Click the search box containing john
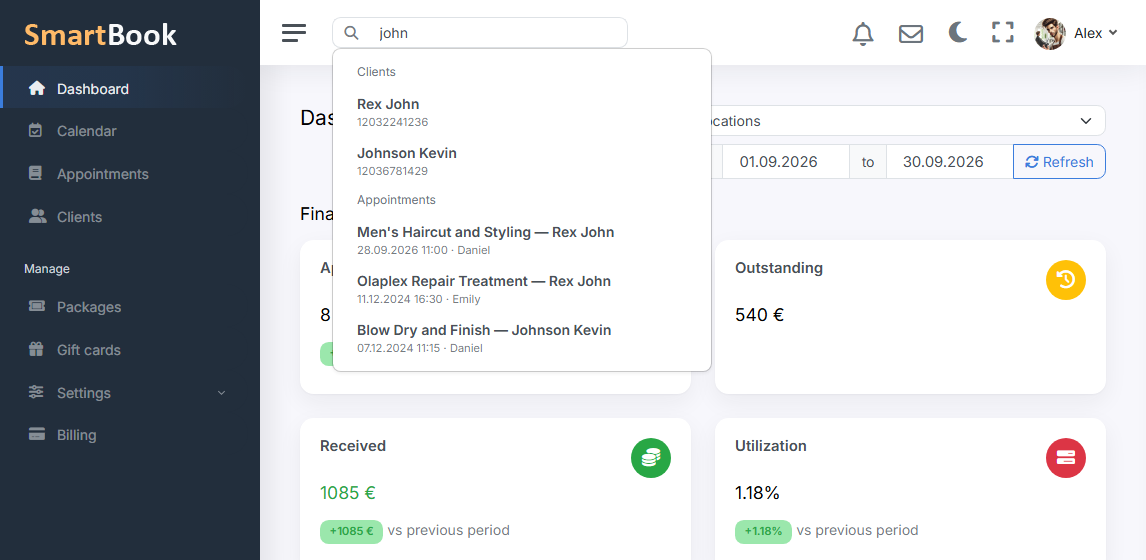This screenshot has width=1146, height=560. point(479,33)
